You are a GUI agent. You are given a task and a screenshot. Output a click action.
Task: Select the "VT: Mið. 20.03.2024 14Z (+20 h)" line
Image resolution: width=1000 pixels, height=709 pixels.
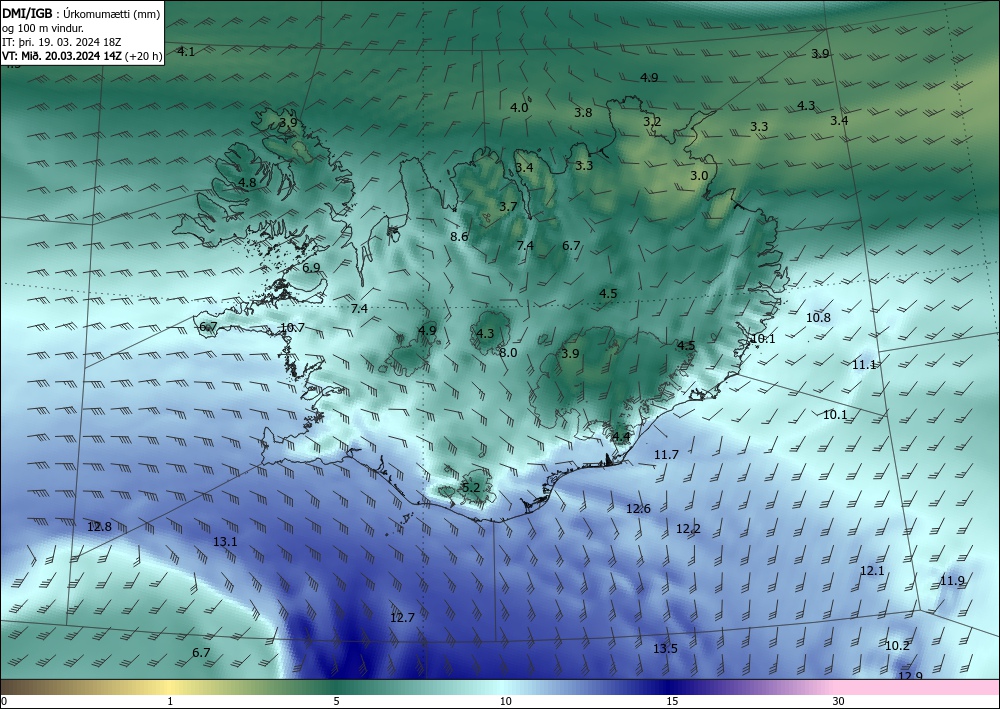(82, 56)
